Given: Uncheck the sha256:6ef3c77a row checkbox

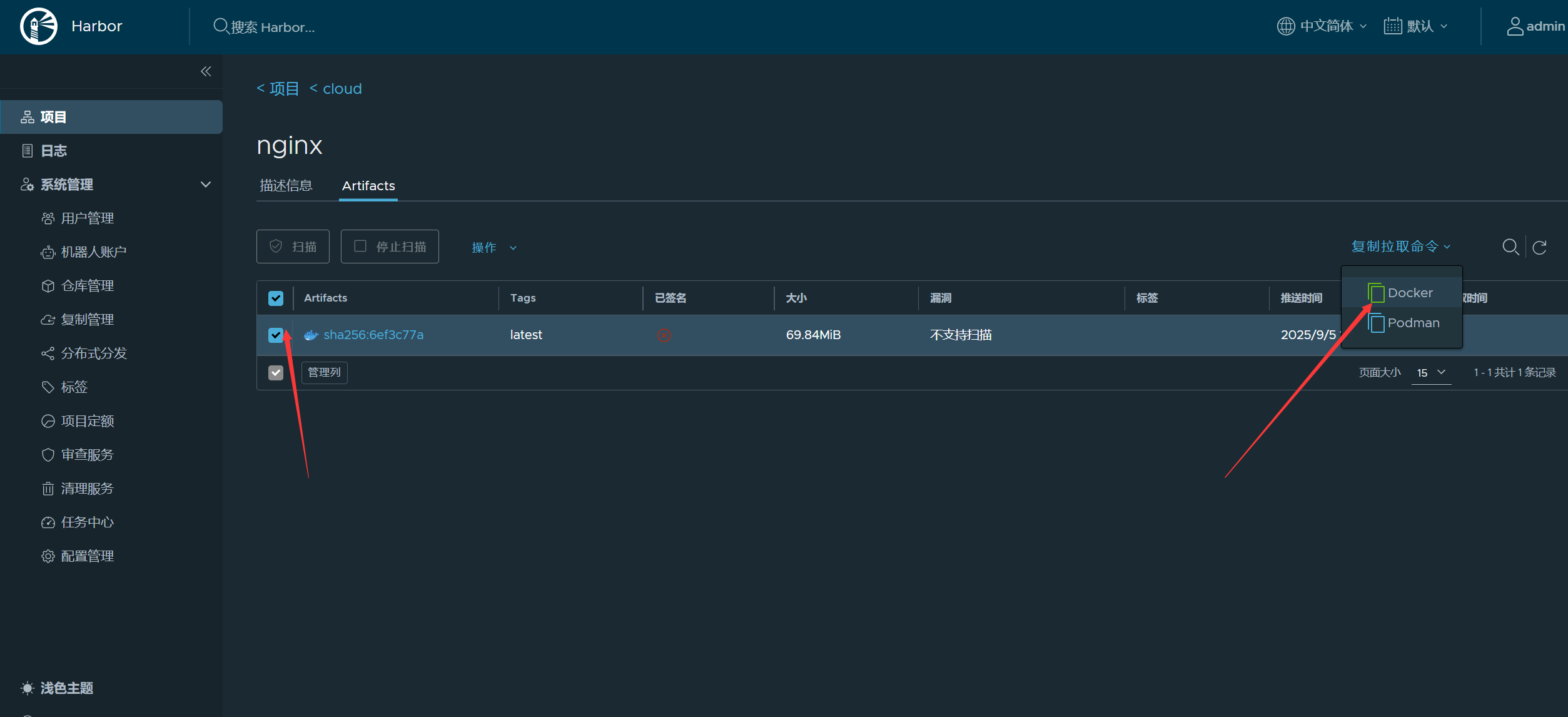Looking at the screenshot, I should pyautogui.click(x=276, y=335).
